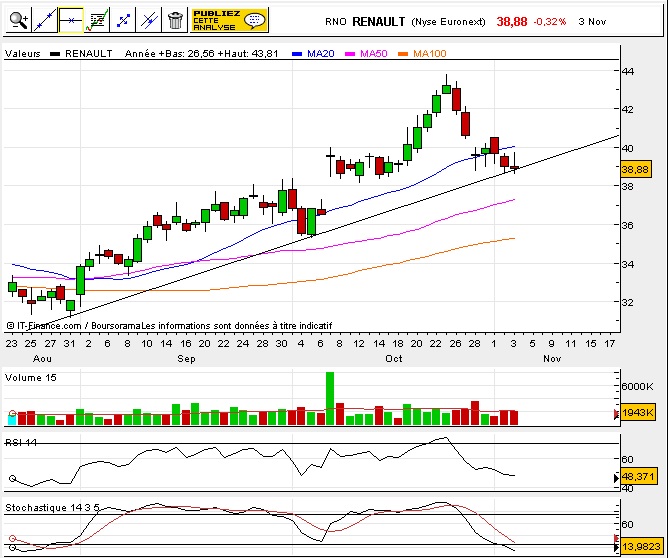Viewport: 669px width, 558px height.
Task: Click the 13,9823 stochastic value badge
Action: point(640,546)
